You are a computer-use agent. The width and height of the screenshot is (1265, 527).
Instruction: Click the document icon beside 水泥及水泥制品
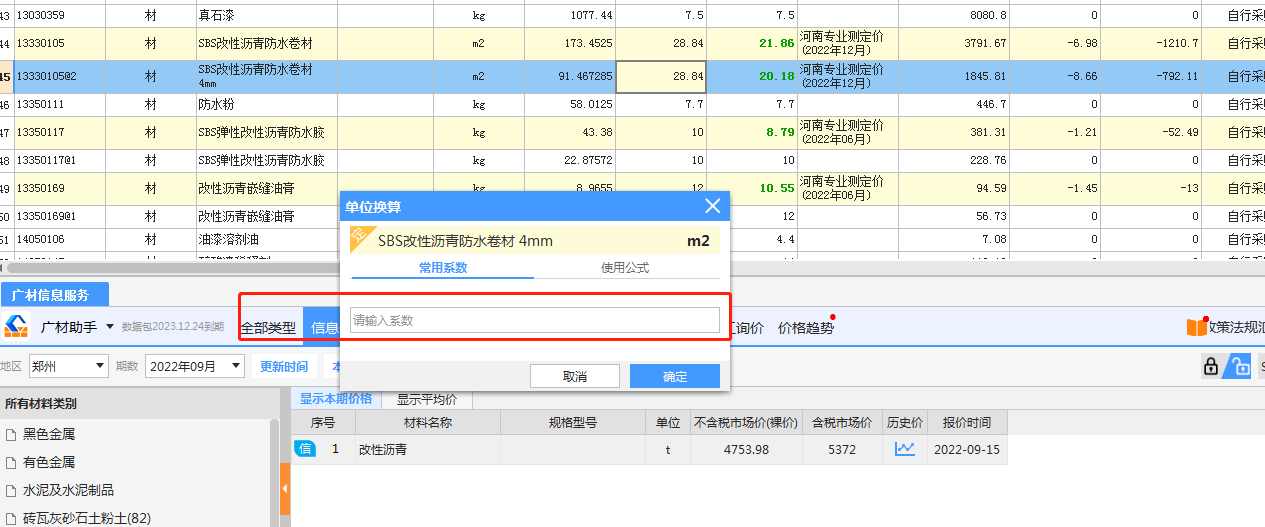pyautogui.click(x=11, y=490)
